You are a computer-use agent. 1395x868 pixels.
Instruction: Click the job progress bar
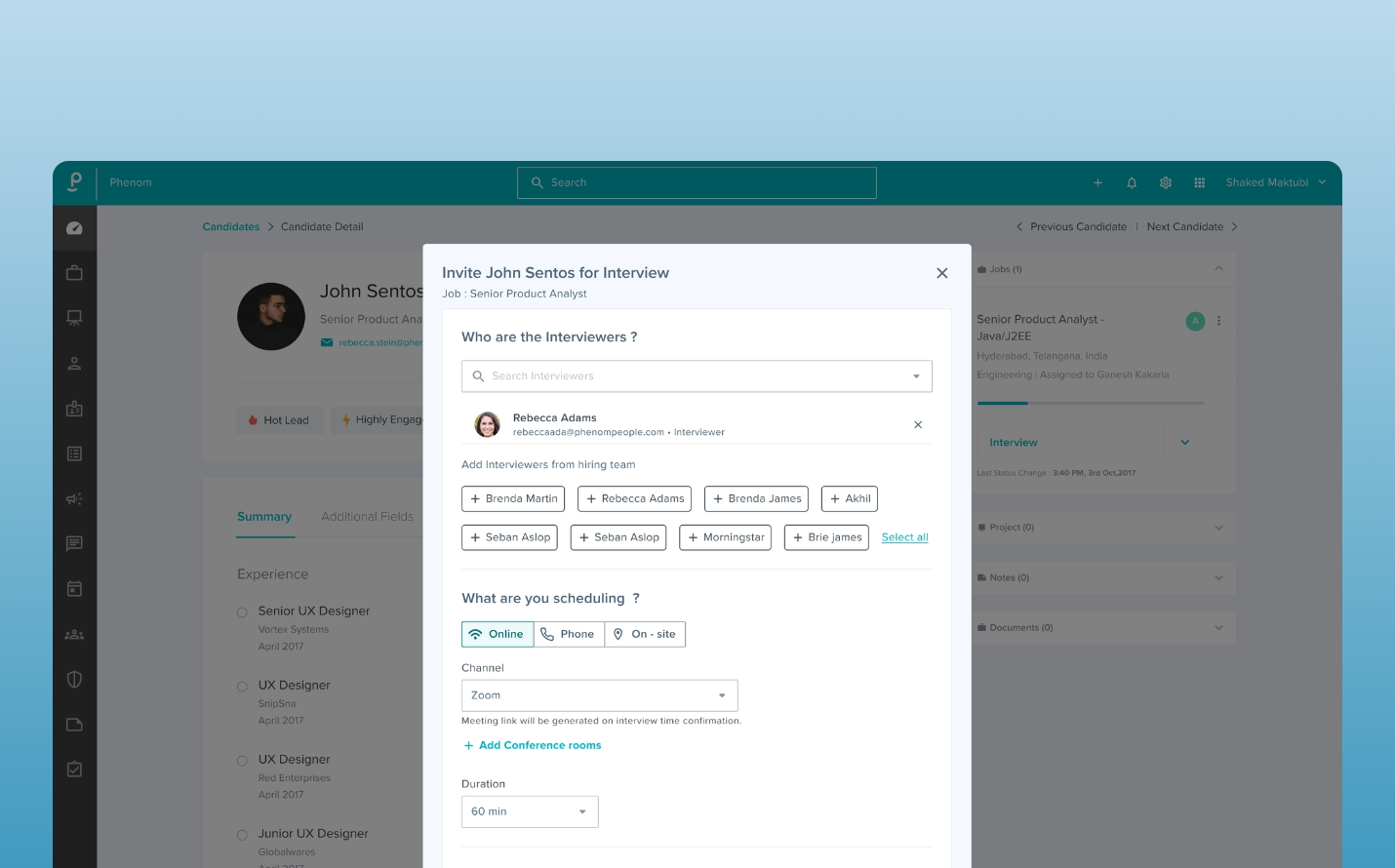(x=1091, y=403)
